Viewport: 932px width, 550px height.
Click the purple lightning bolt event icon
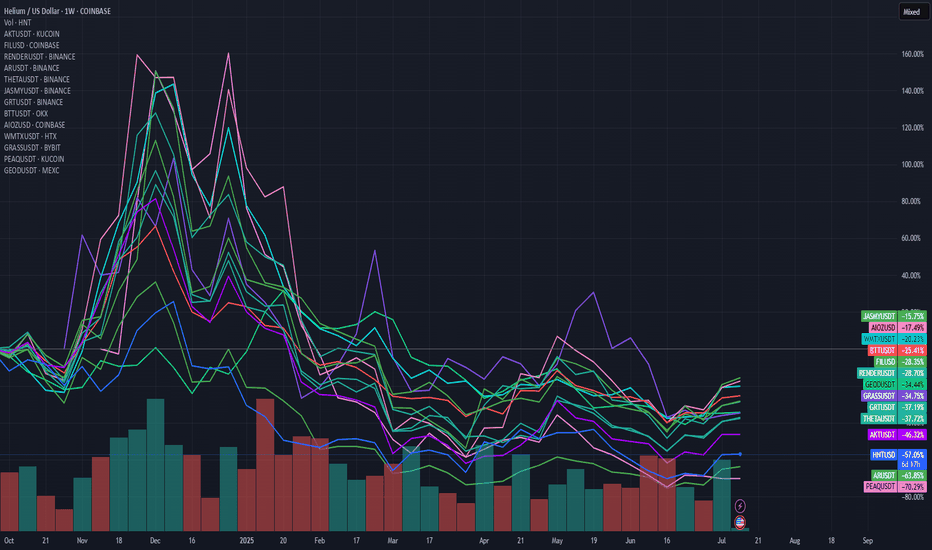[740, 506]
